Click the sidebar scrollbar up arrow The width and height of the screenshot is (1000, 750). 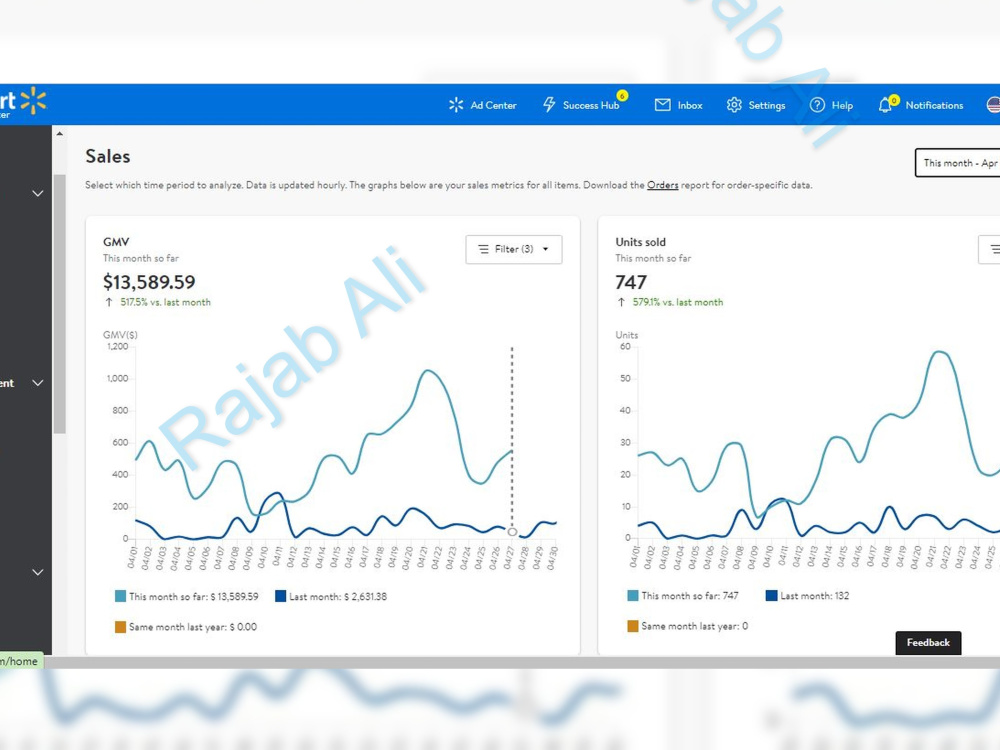point(59,134)
